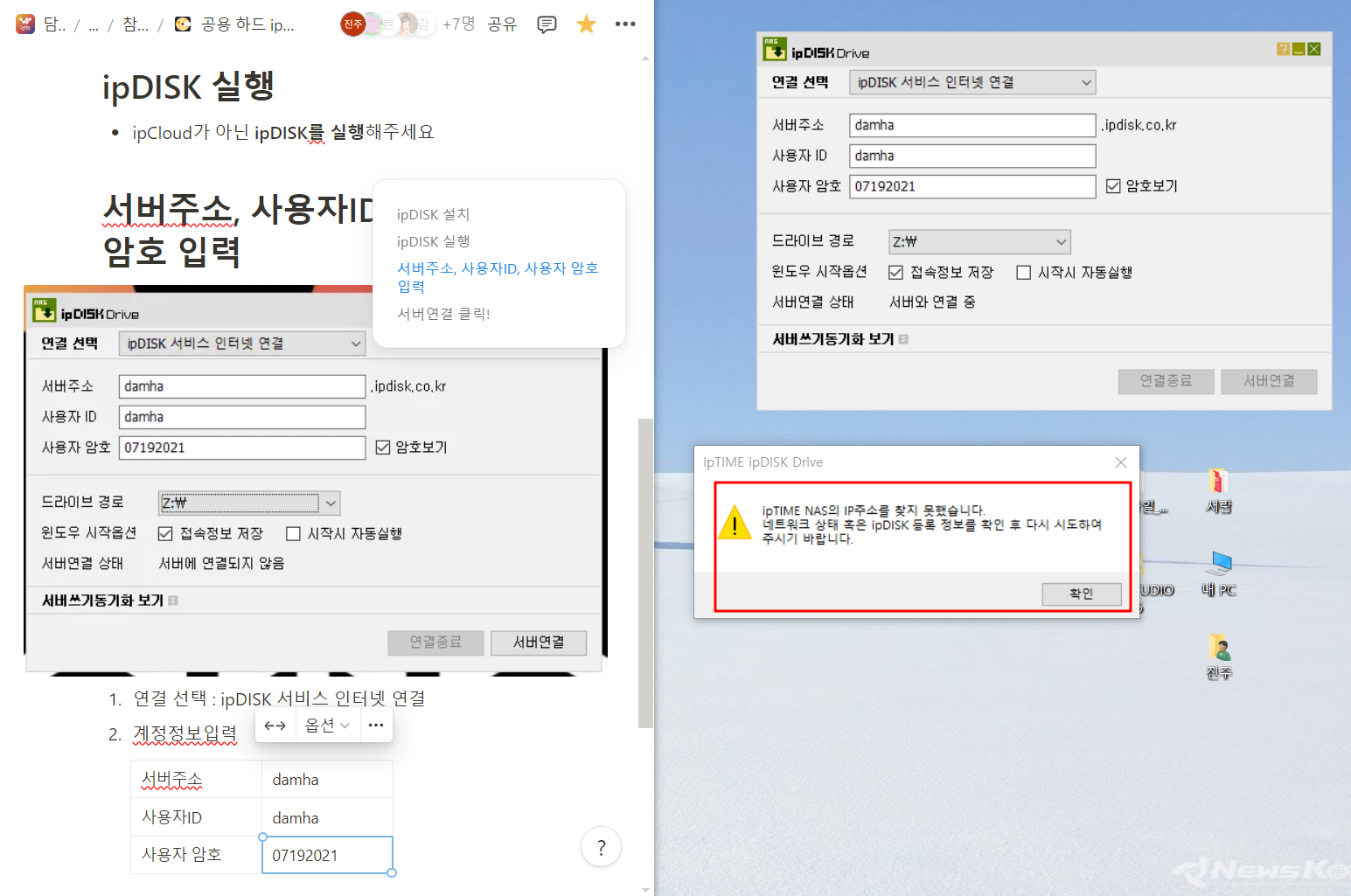The width and height of the screenshot is (1351, 896).
Task: Jump to ipDISK 설치 in table of contents
Action: coord(433,214)
